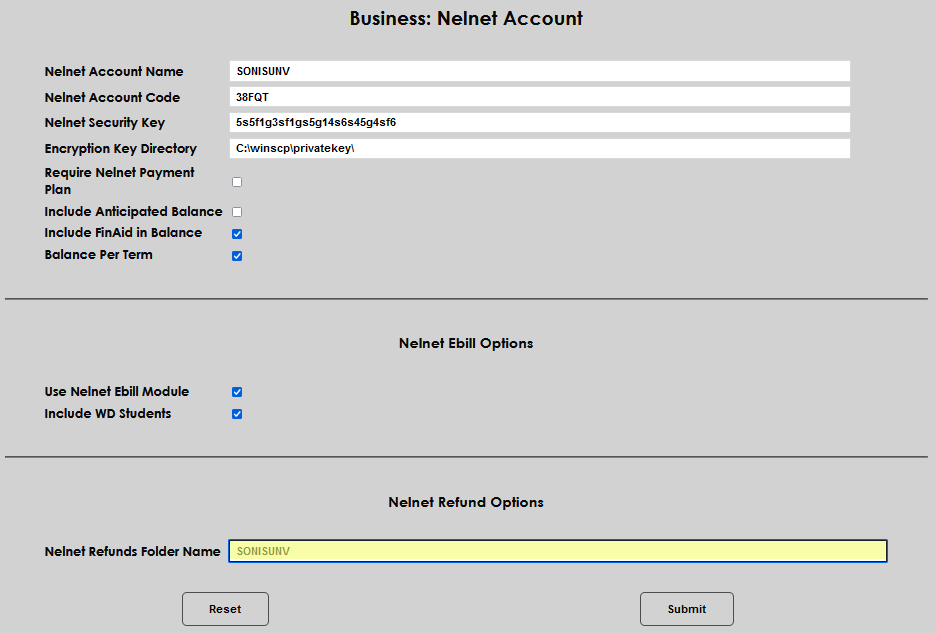Click the Submit button

[x=687, y=609]
